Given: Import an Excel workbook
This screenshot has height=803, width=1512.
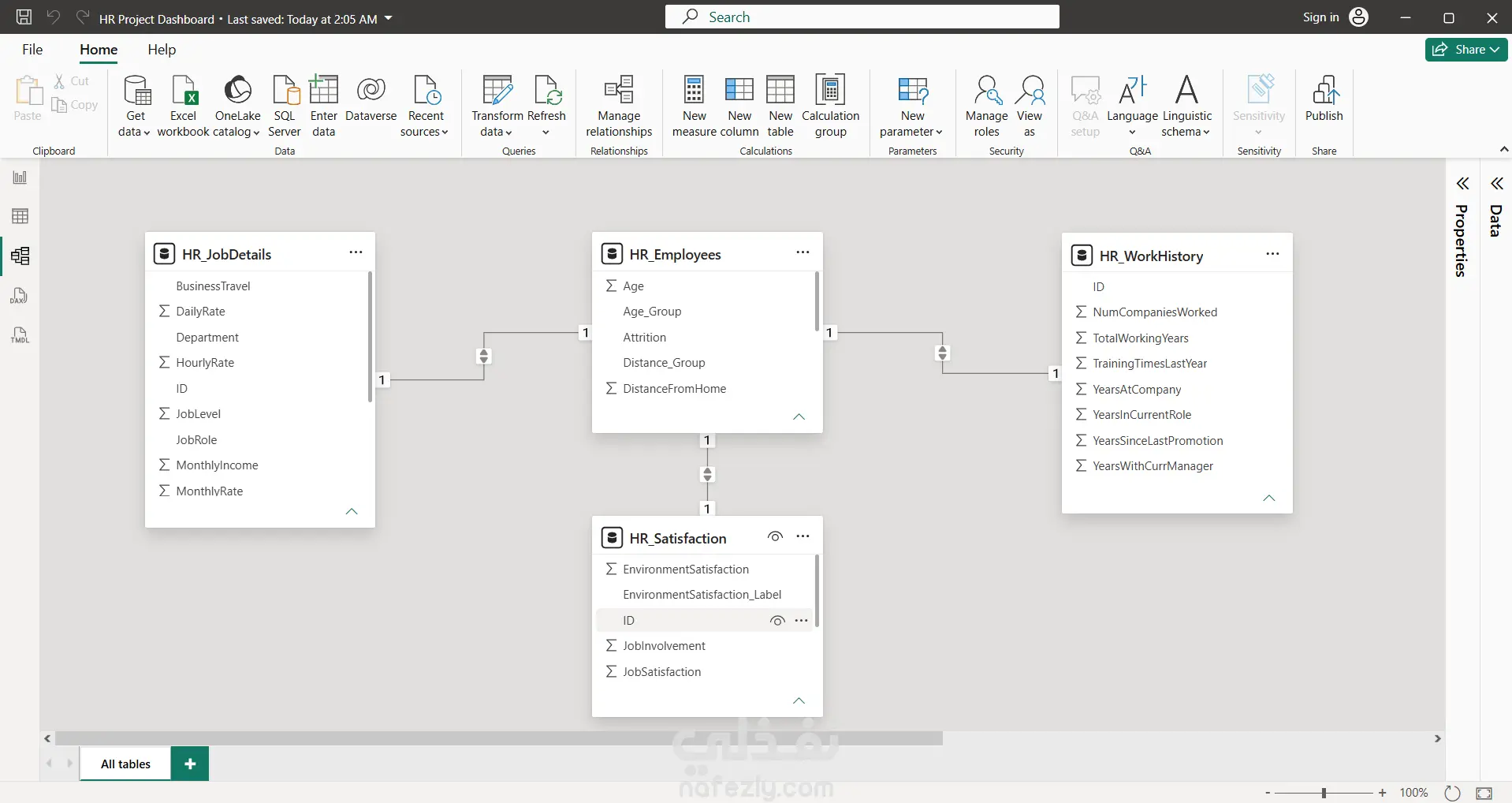Looking at the screenshot, I should [183, 106].
